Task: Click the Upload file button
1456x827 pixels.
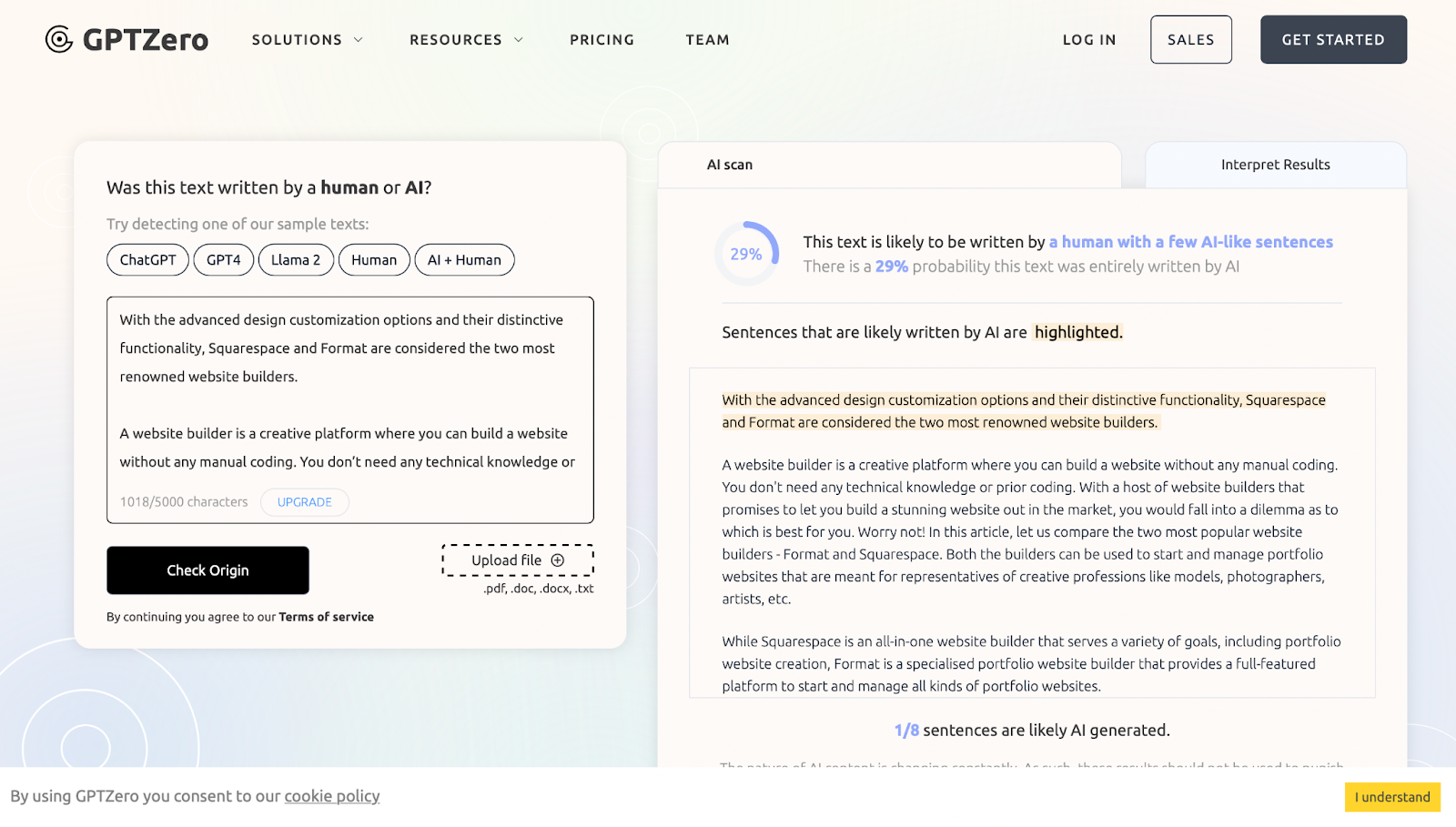Action: pyautogui.click(x=518, y=560)
